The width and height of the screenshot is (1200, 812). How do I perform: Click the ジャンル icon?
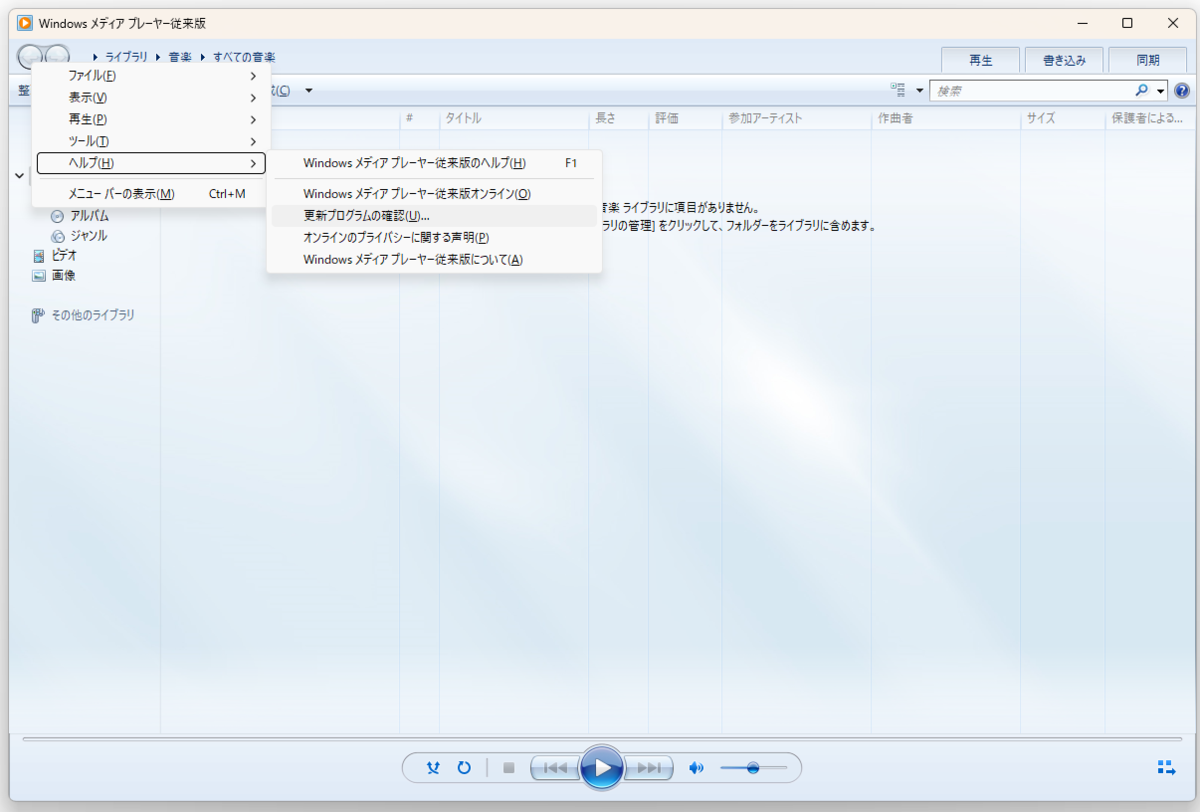tap(58, 236)
